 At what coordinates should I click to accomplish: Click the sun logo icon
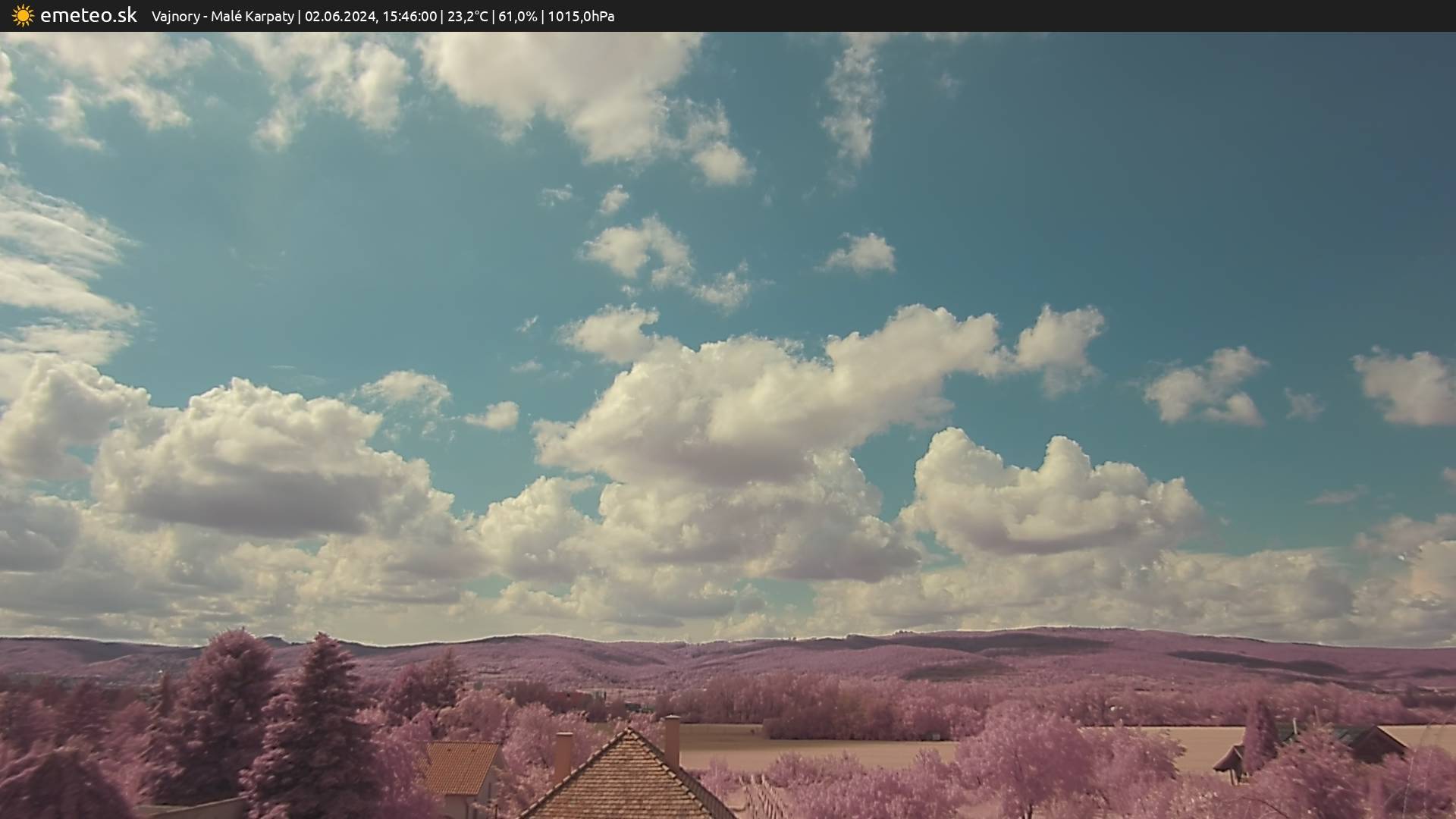point(23,15)
